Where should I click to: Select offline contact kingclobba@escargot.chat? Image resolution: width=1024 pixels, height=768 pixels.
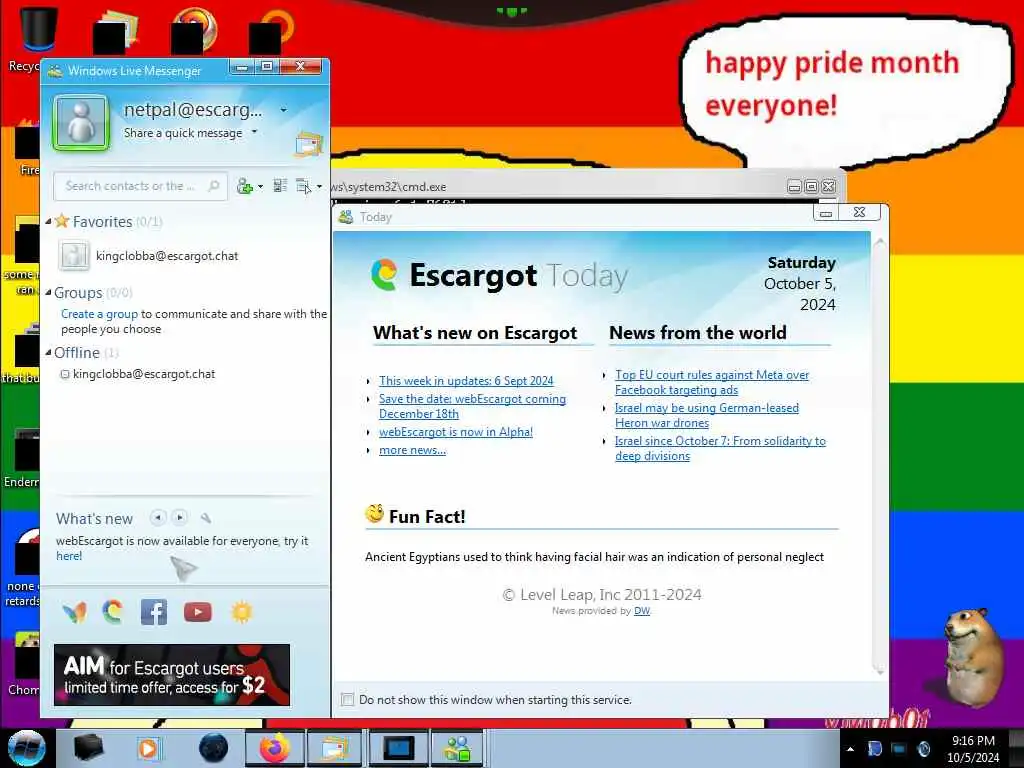pyautogui.click(x=144, y=374)
